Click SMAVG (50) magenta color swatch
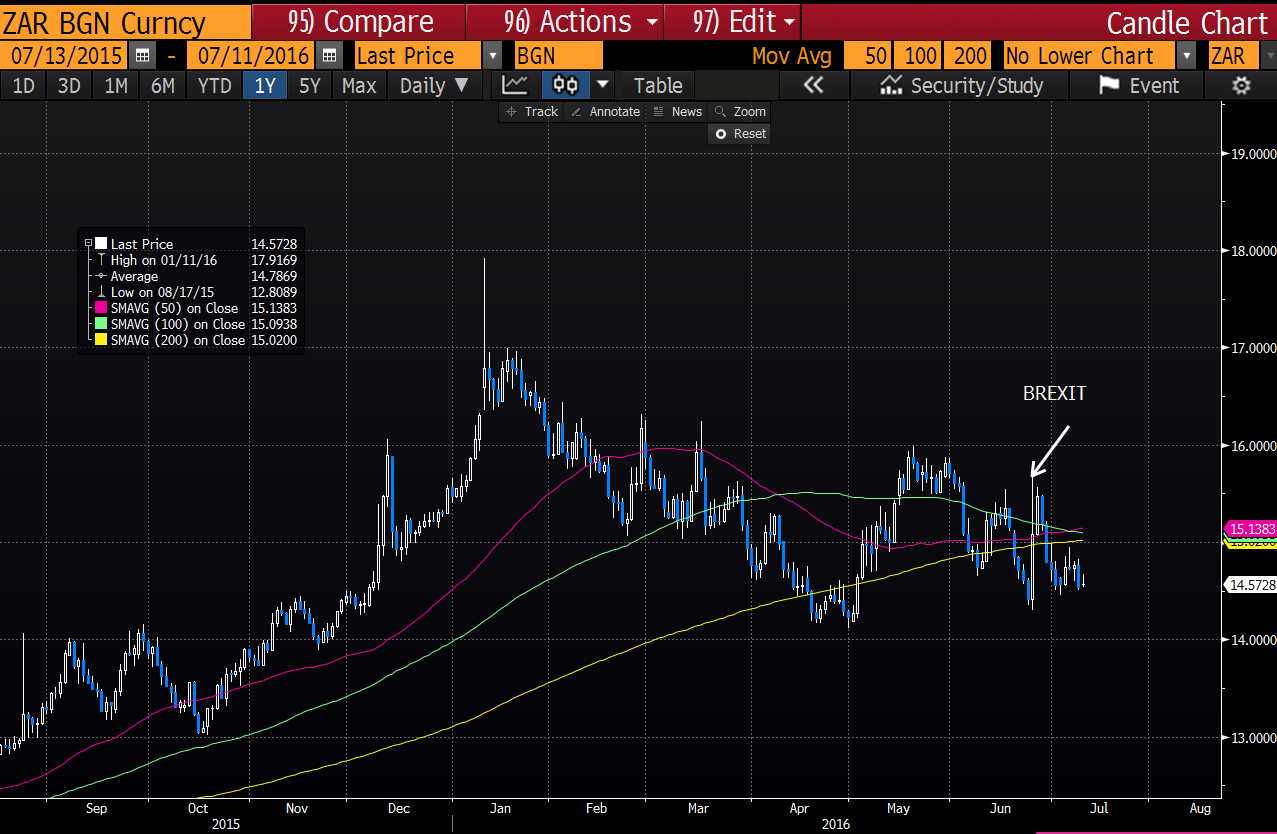 tap(100, 308)
